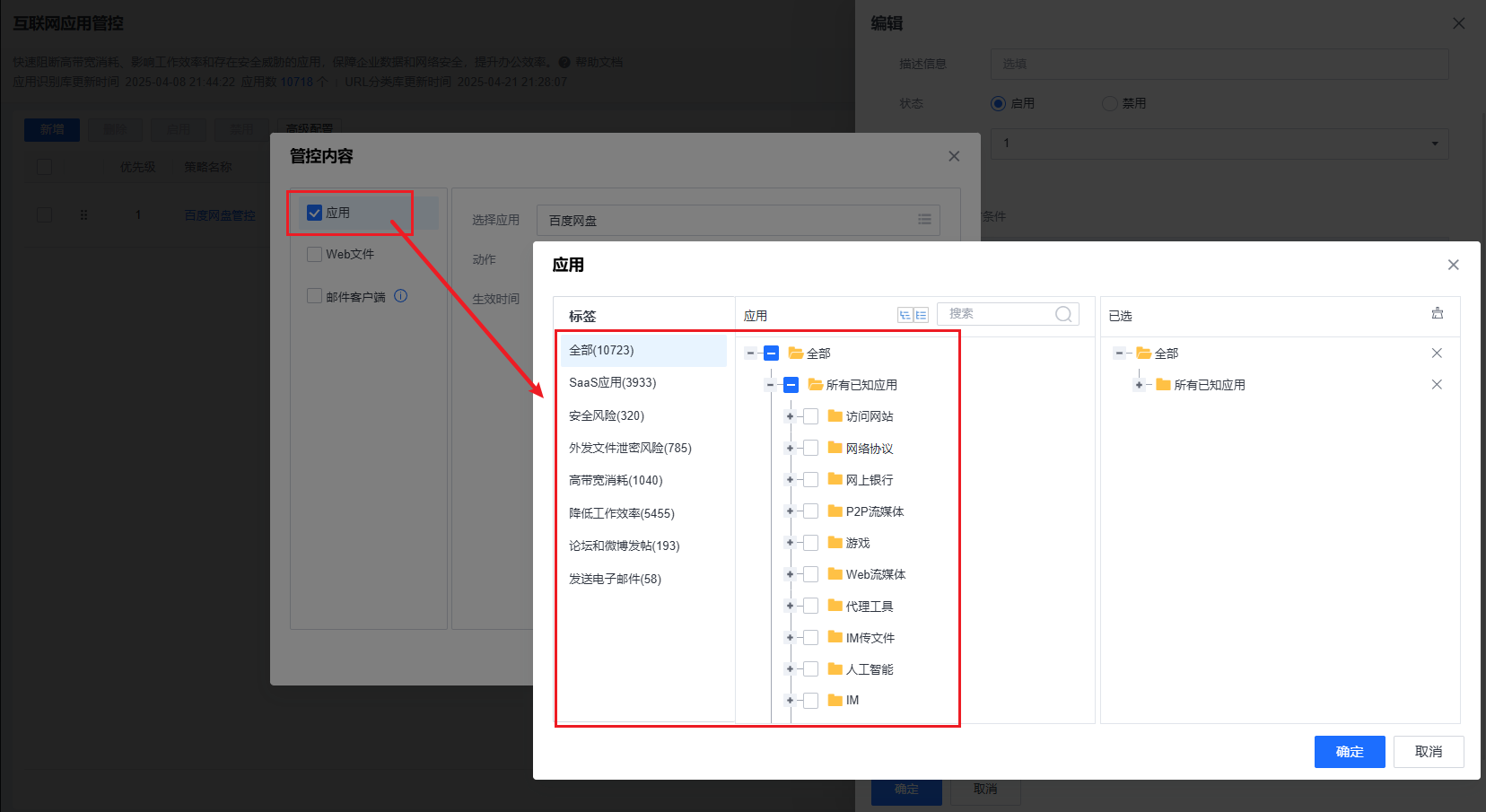Select the 高带宽消耗(1040) tag
Viewport: 1486px width, 812px height.
tap(616, 481)
